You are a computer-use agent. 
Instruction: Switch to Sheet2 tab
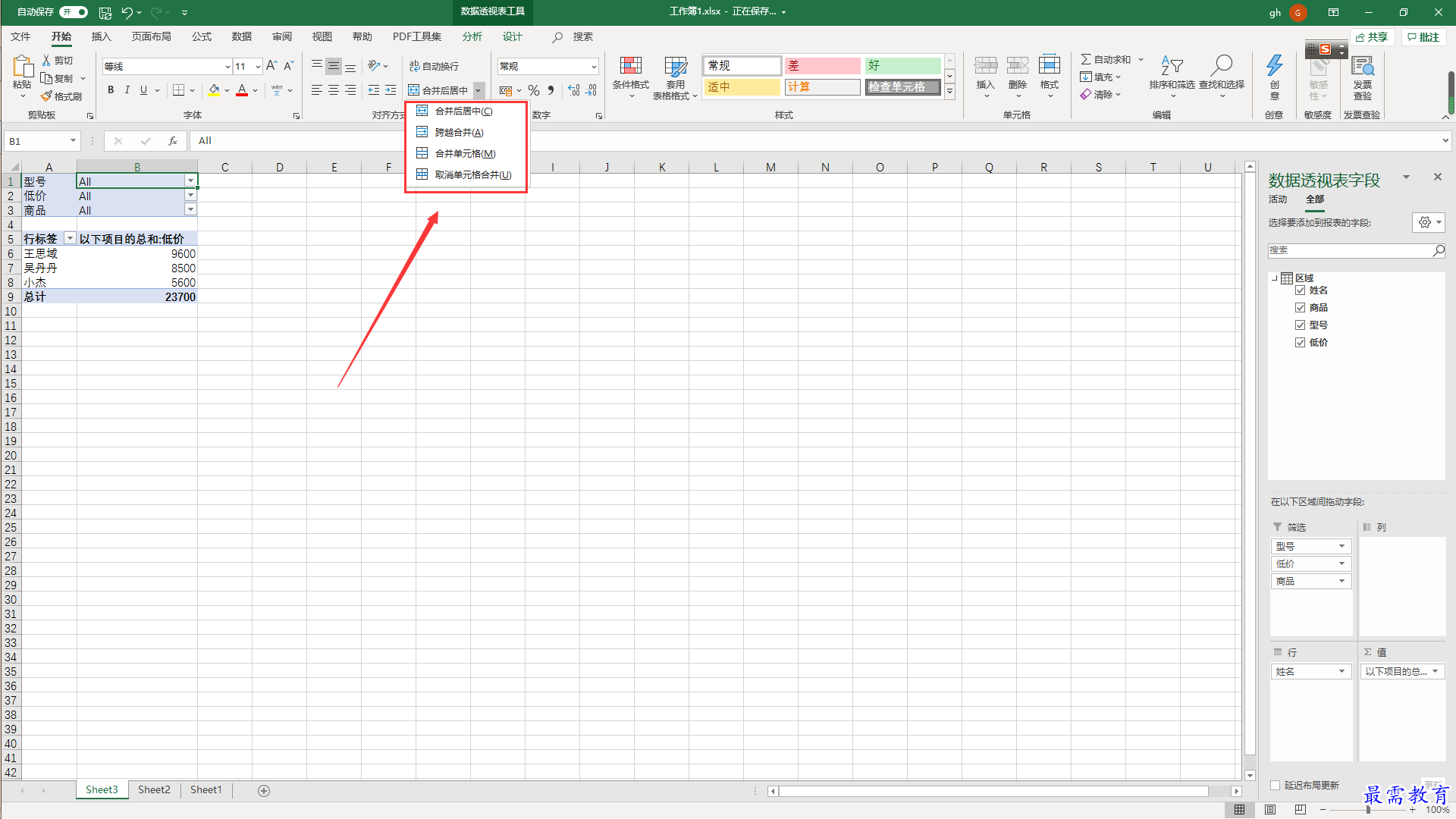(x=154, y=790)
